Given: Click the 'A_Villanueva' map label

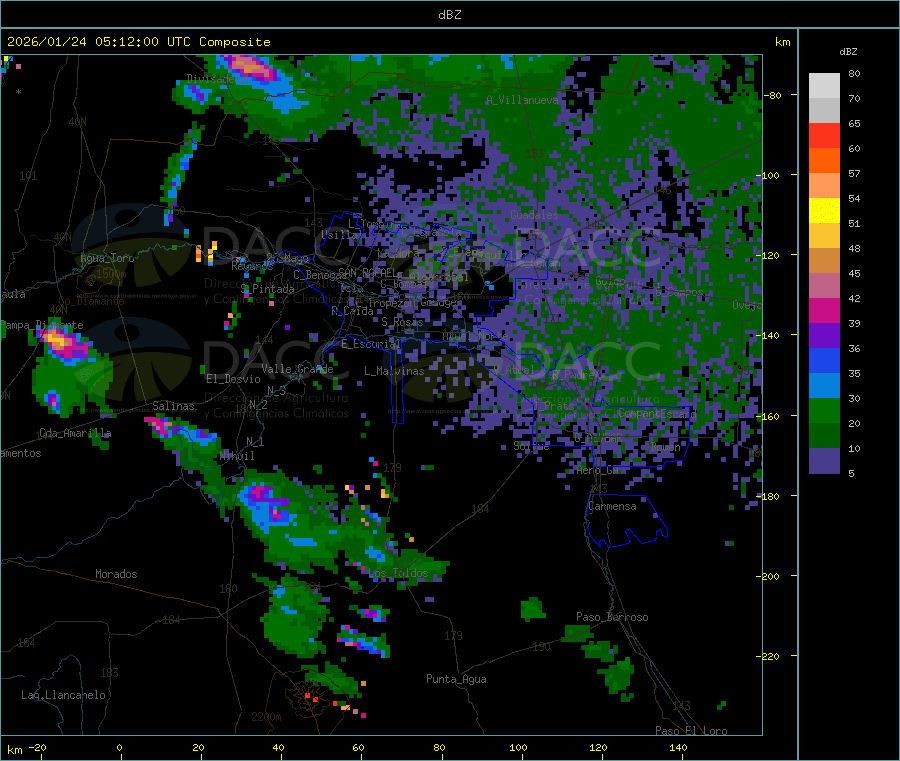Looking at the screenshot, I should [522, 100].
